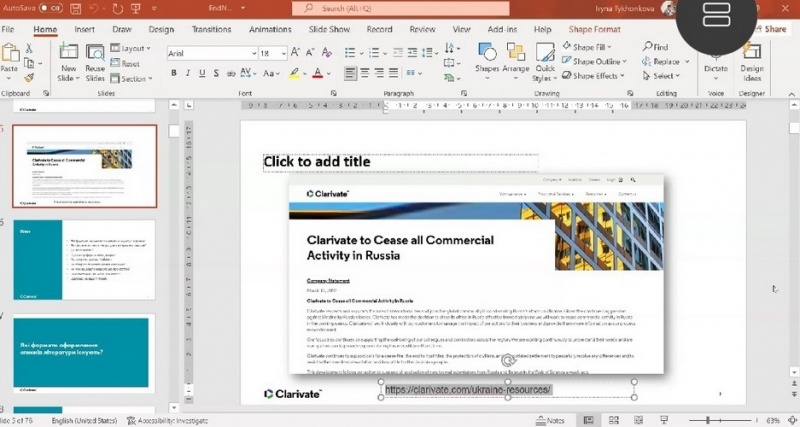
Task: Click the text highlight color button
Action: click(296, 73)
